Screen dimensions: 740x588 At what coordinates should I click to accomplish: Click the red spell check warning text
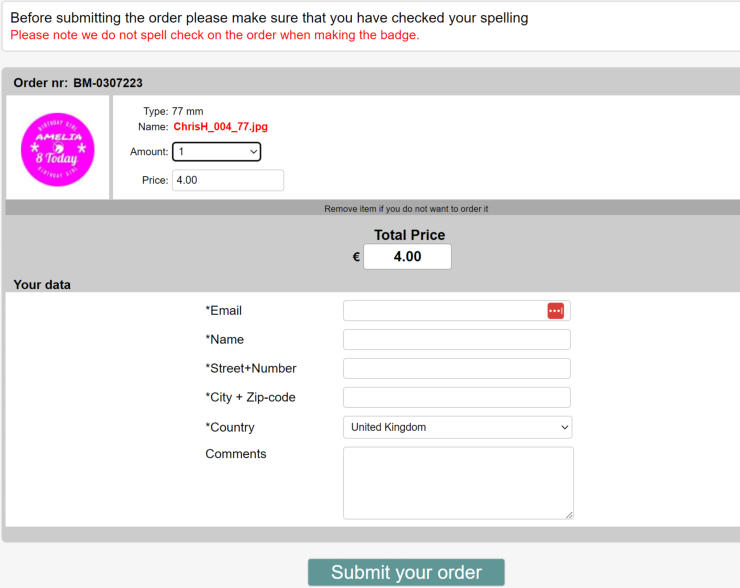[215, 35]
